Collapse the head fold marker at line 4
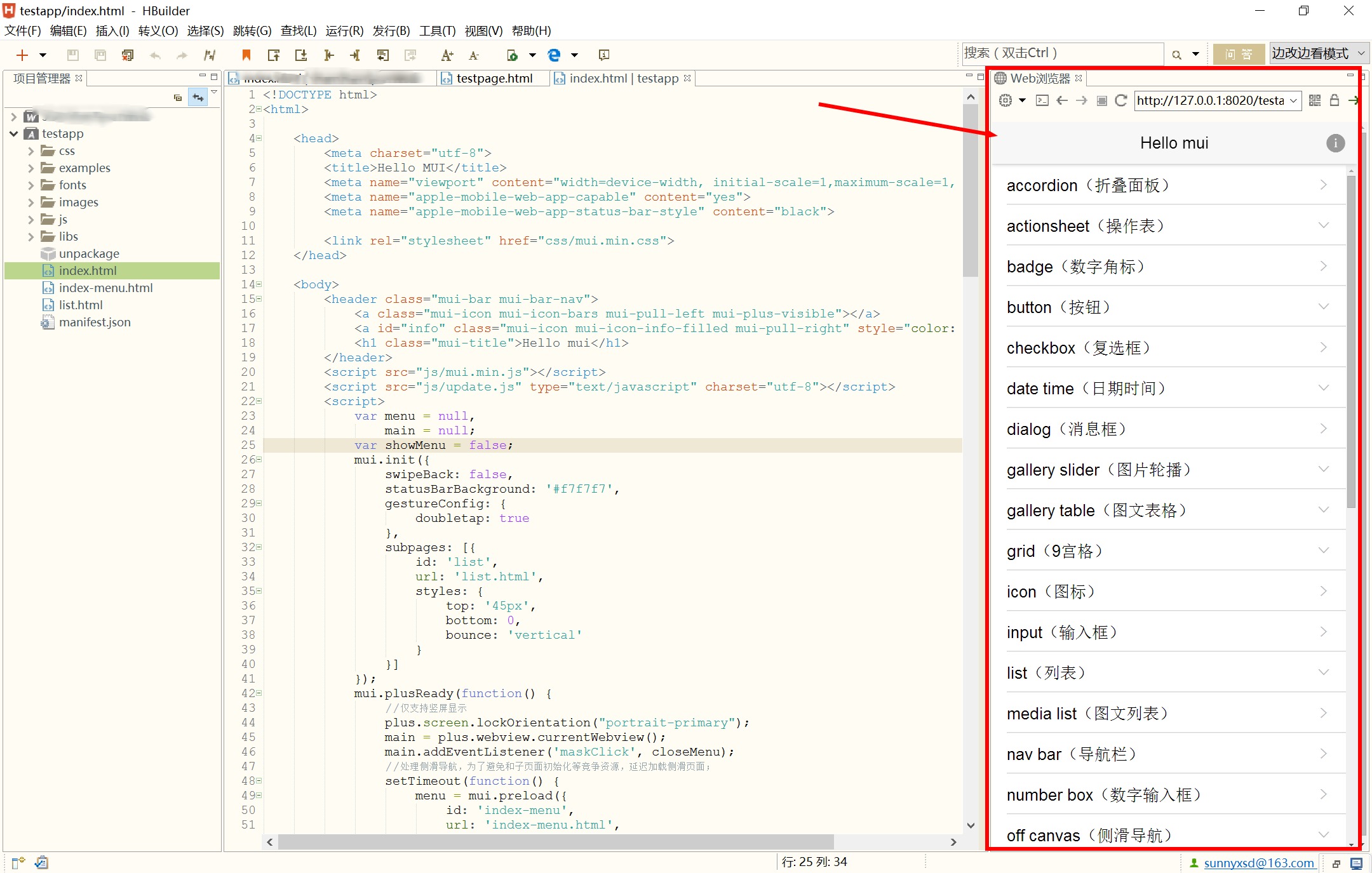 (x=259, y=138)
